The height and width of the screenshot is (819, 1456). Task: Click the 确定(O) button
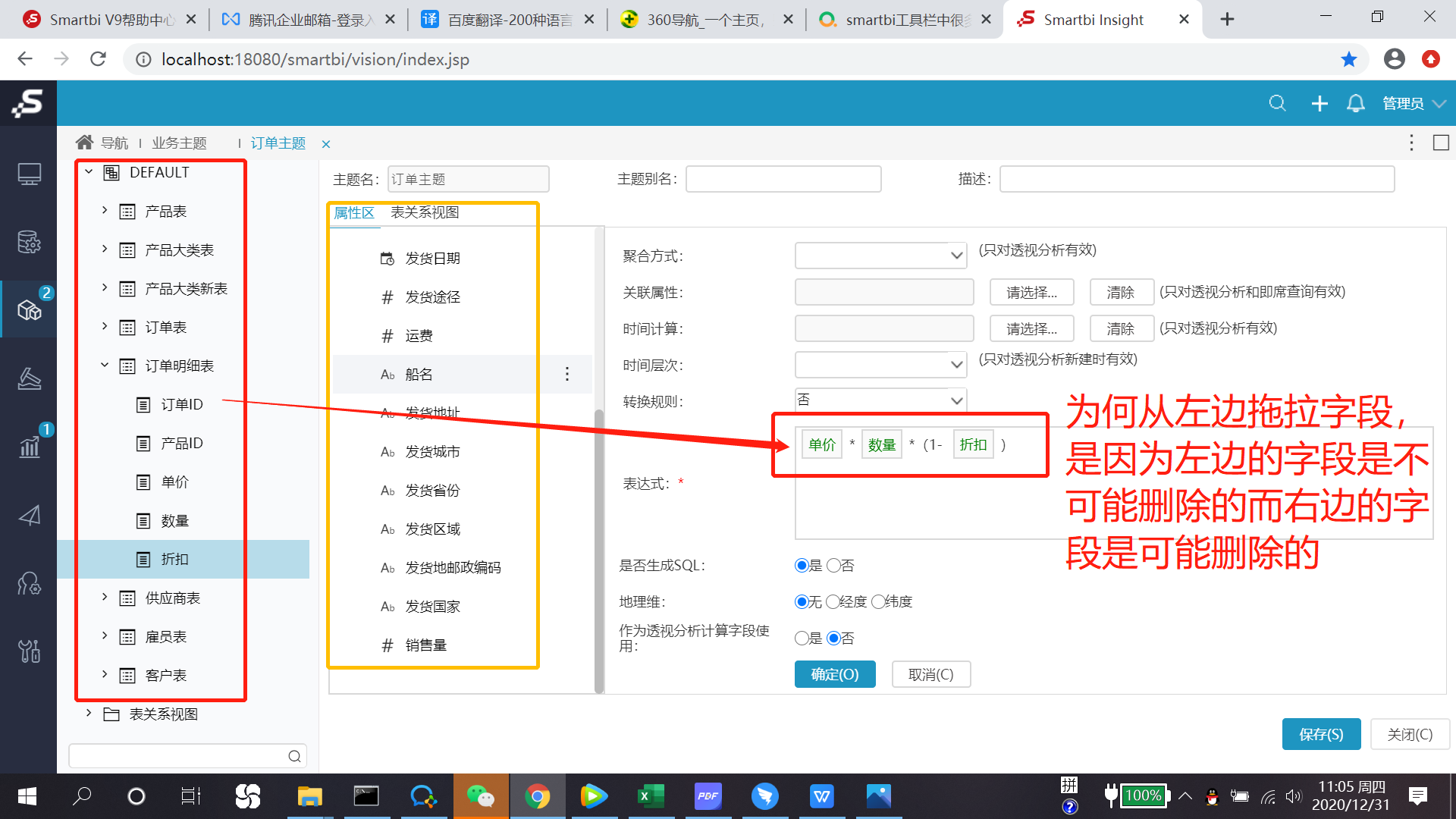tap(834, 674)
